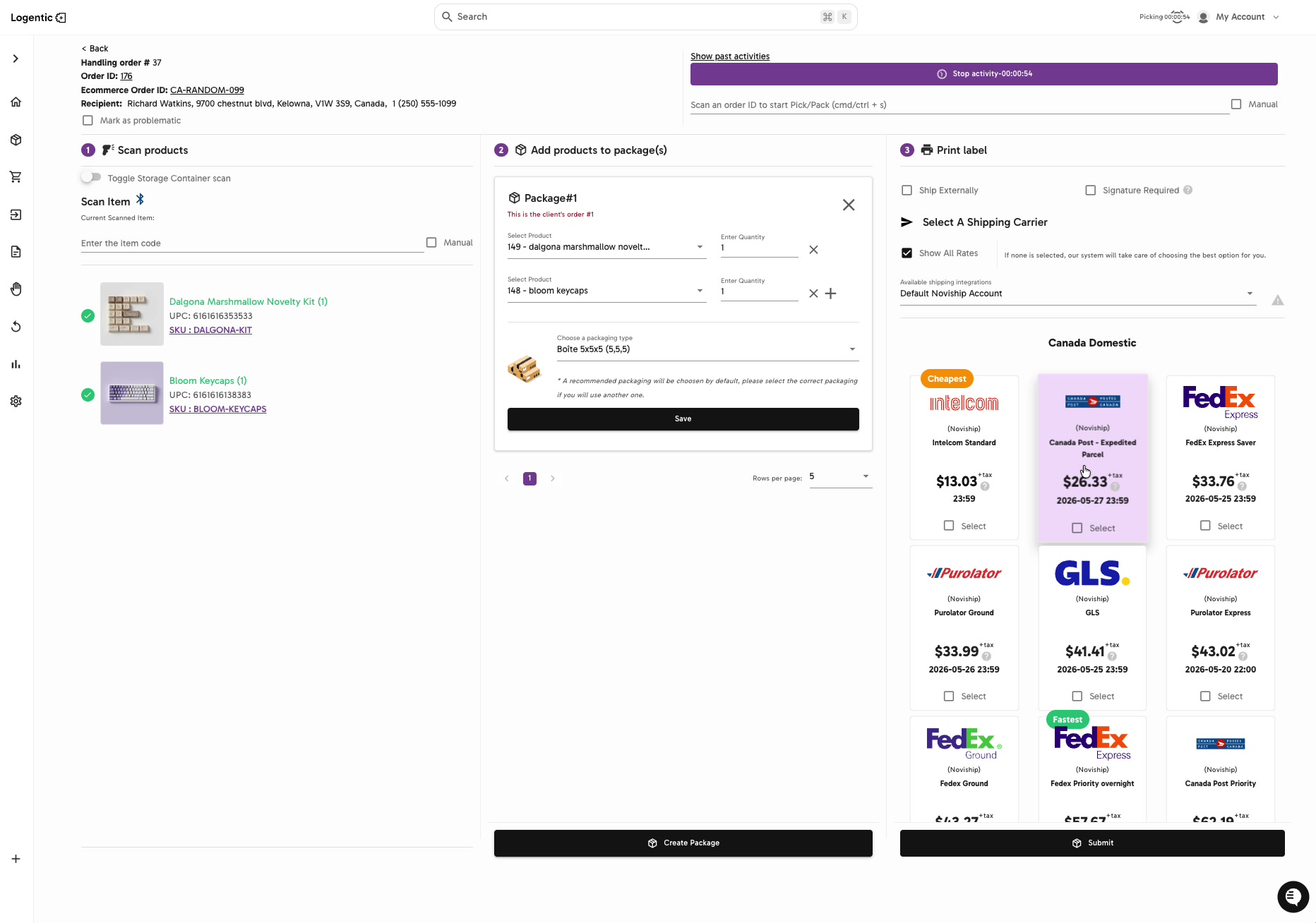This screenshot has height=923, width=1316.
Task: Toggle Storage Container scan switch
Action: (91, 177)
